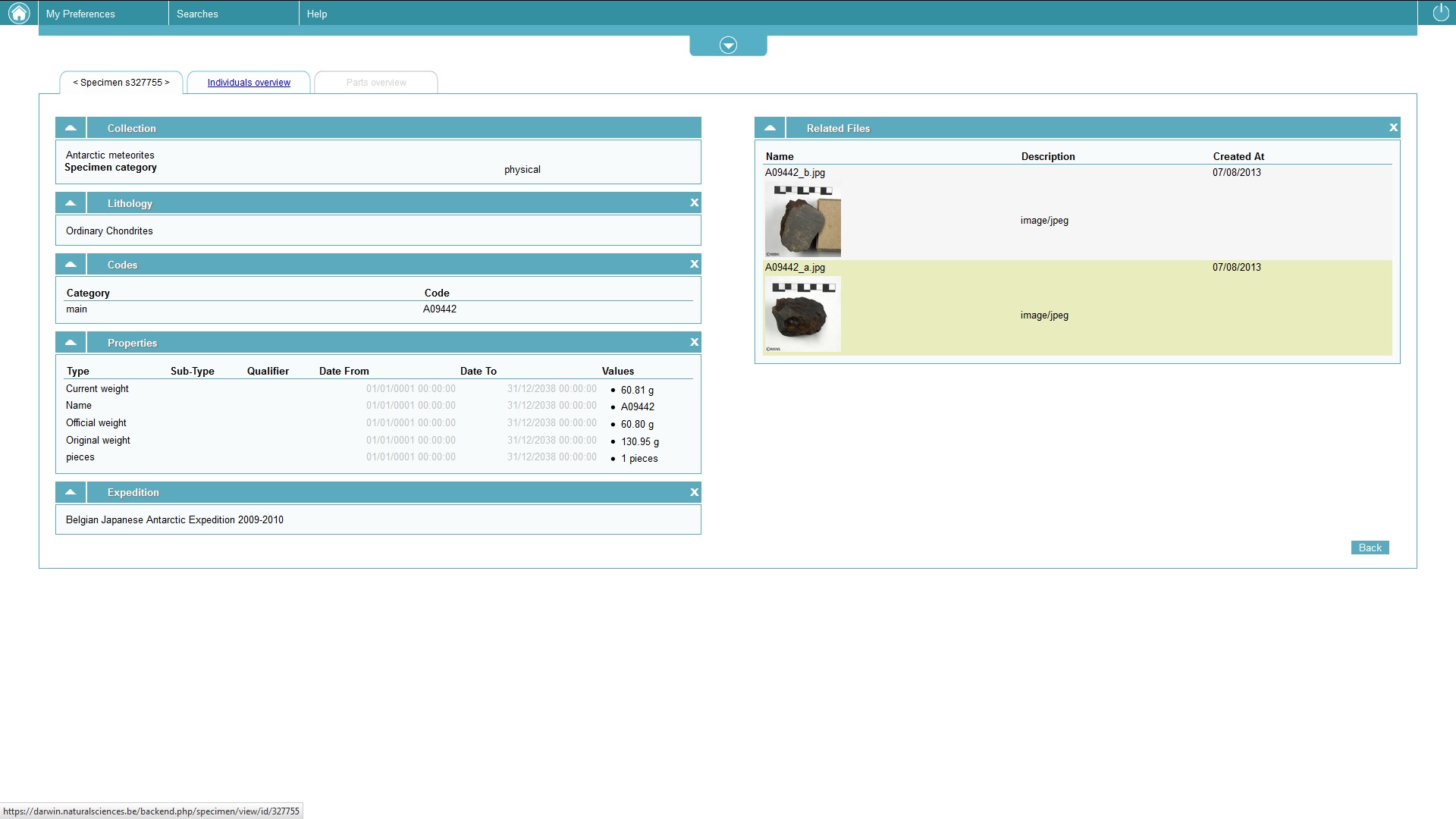Close the Lithology widget with X
1456x819 pixels.
[x=694, y=202]
